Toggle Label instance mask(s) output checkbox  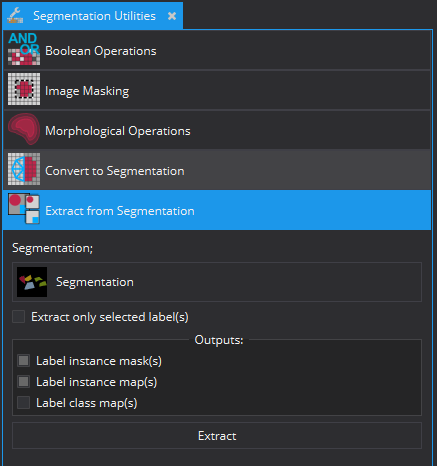[23, 361]
